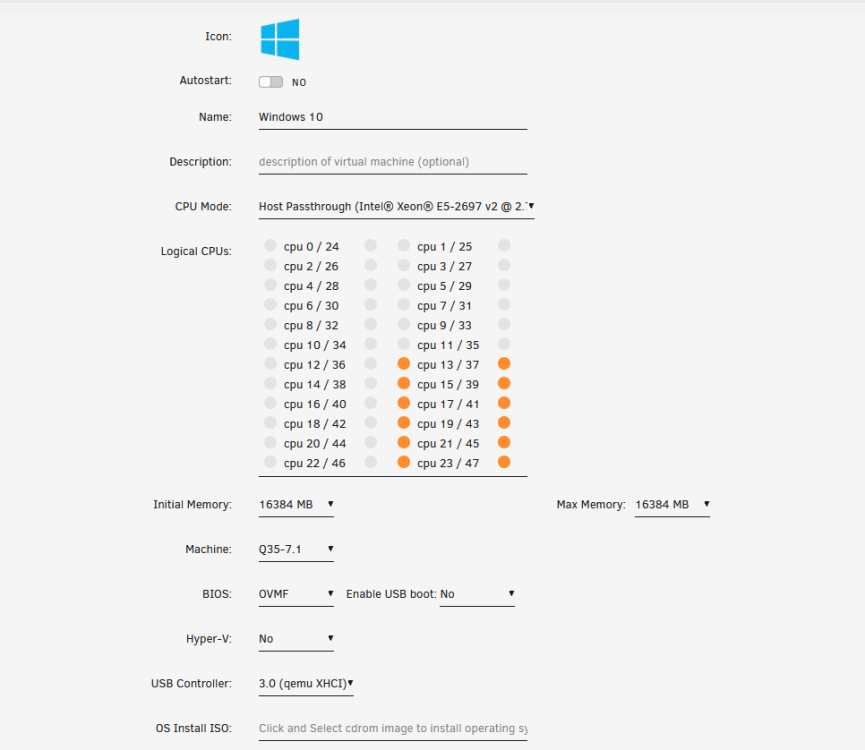Click the 'NO' text beside Autostart switch
865x750 pixels.
tap(299, 83)
